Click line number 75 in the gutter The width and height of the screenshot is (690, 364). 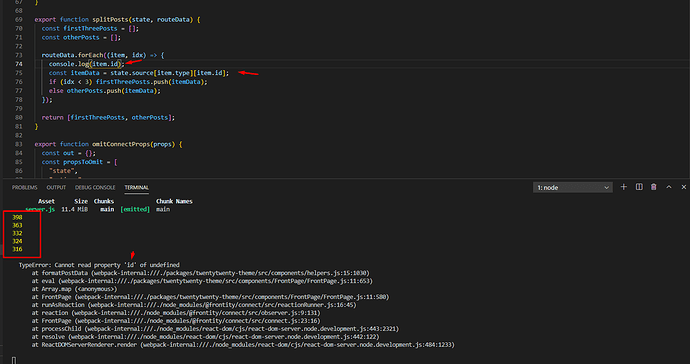coord(18,73)
